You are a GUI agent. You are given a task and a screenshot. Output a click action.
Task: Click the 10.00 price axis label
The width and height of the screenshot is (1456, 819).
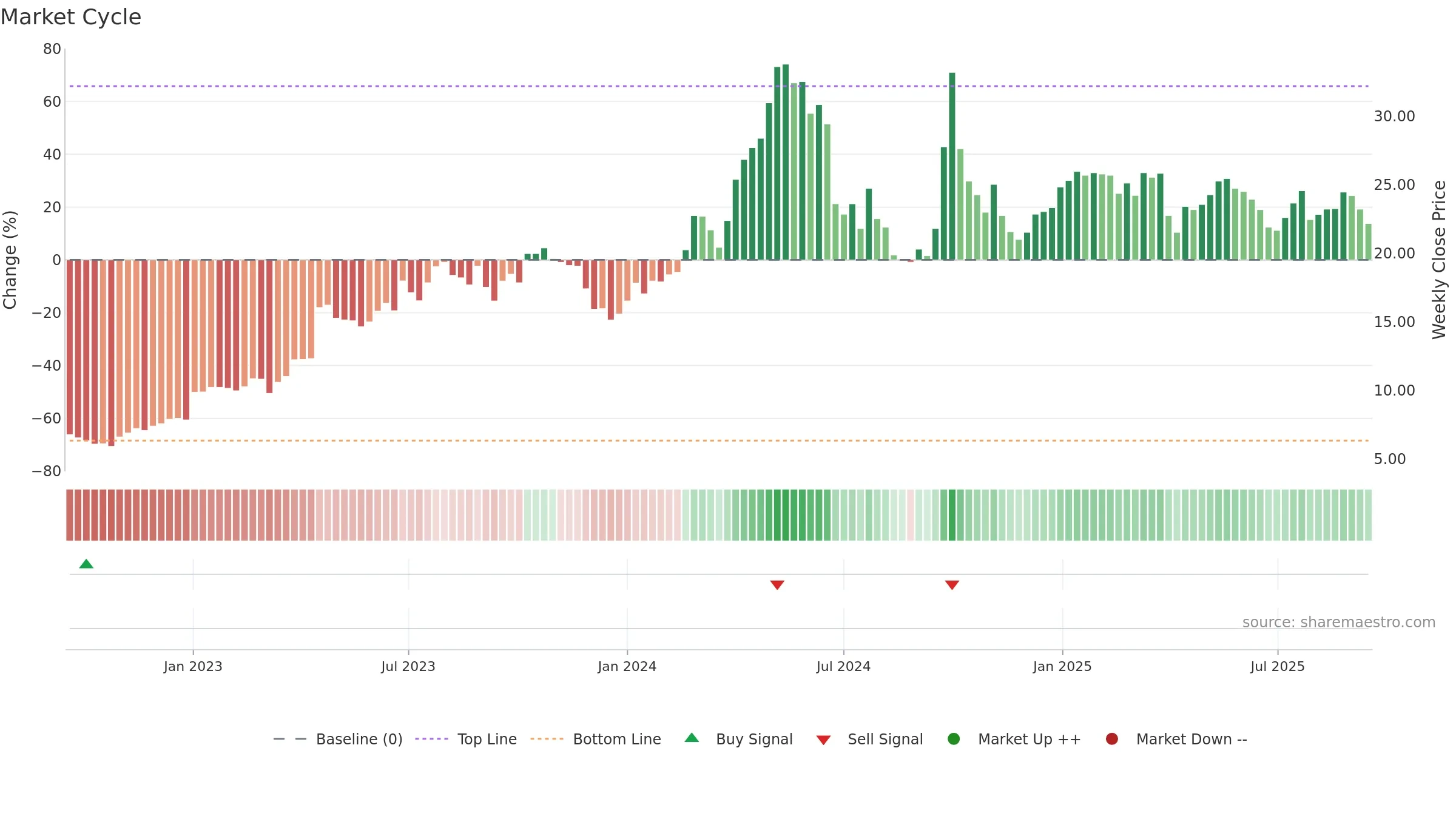point(1394,390)
